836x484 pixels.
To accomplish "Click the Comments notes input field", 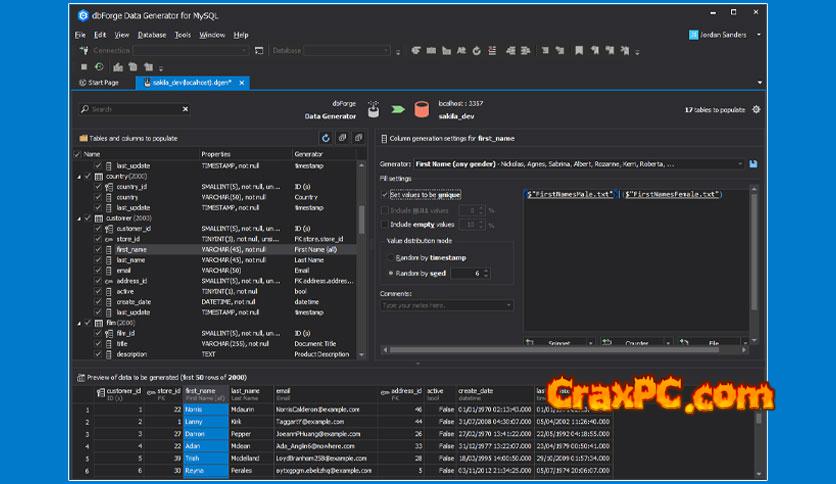I will pos(446,305).
